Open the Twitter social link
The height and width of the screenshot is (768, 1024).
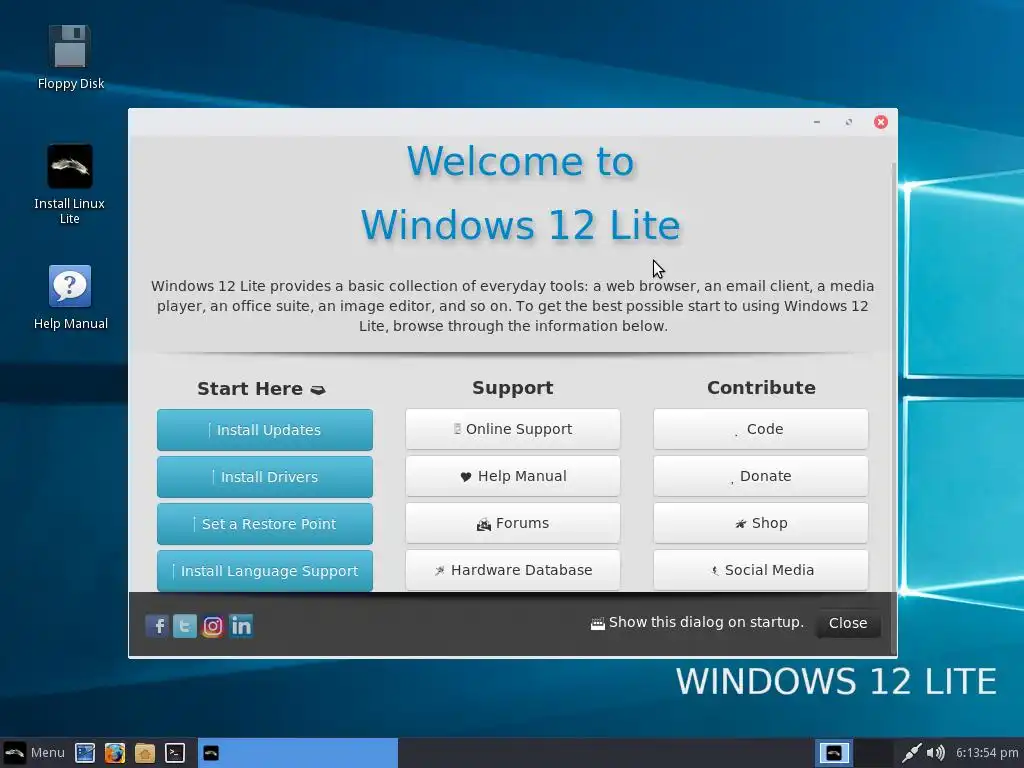(x=185, y=626)
